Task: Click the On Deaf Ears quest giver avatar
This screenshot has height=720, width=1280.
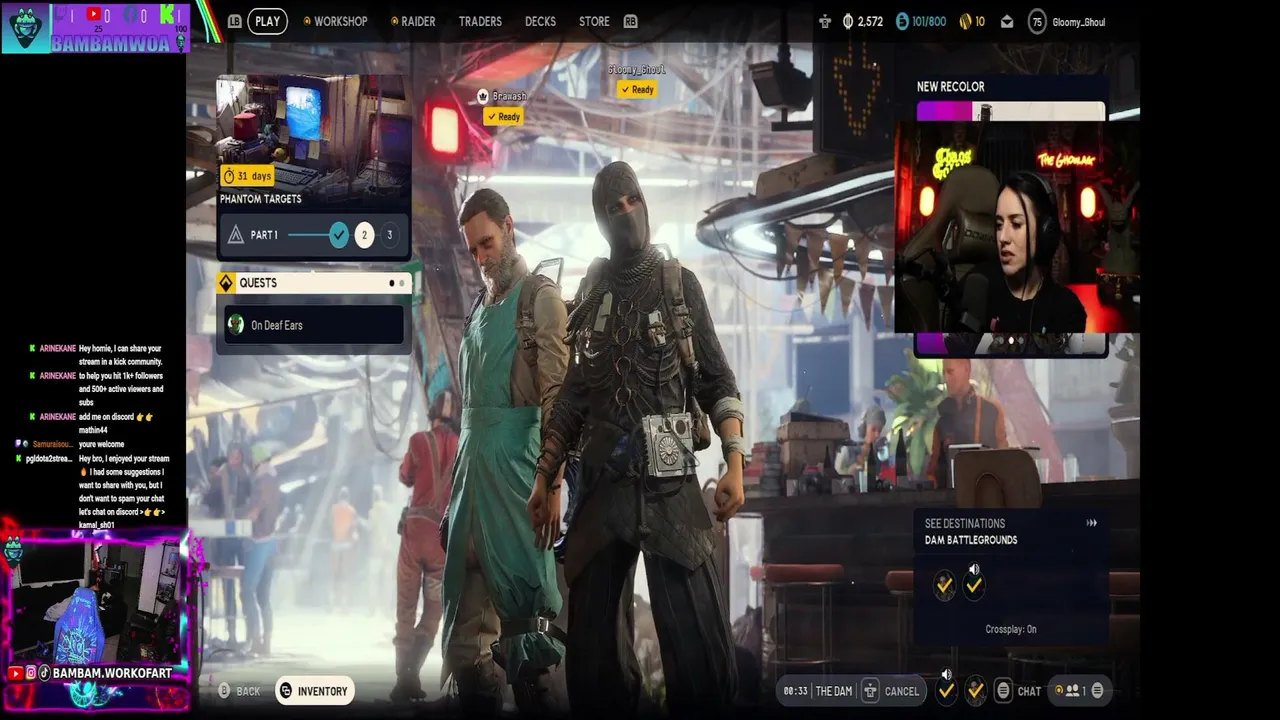Action: click(x=236, y=325)
